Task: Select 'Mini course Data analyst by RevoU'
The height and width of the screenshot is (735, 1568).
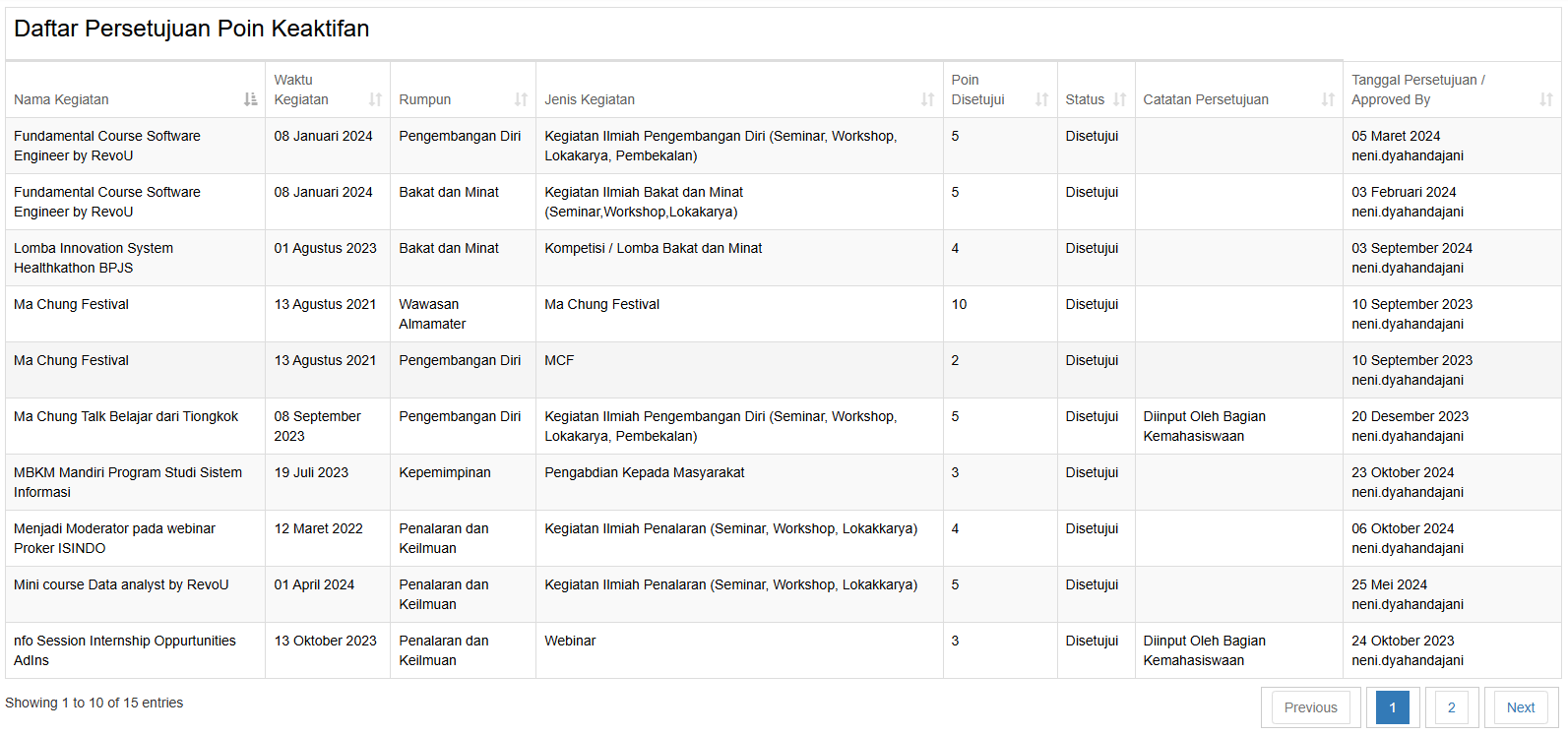Action: click(x=121, y=584)
